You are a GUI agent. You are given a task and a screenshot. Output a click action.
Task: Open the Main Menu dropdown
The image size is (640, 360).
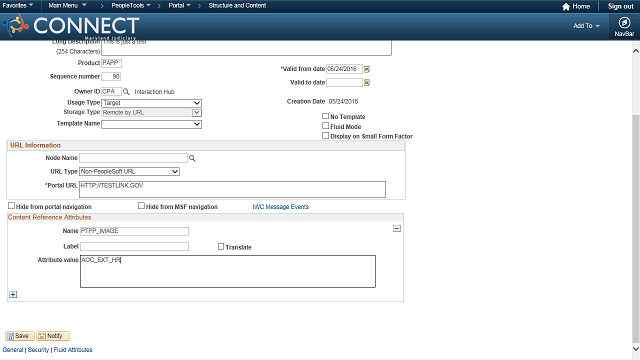(x=67, y=6)
